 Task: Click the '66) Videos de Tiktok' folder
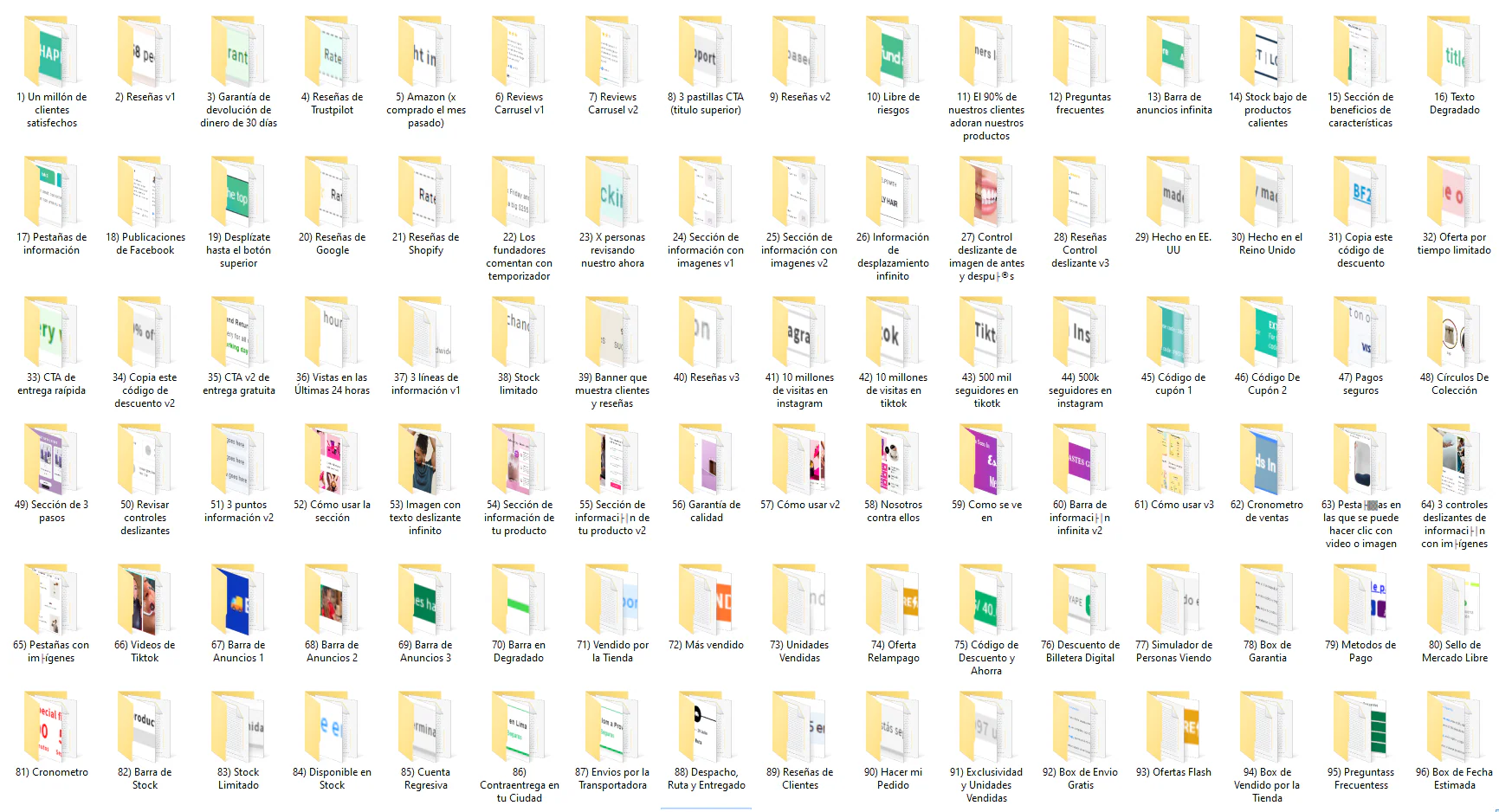(x=145, y=602)
